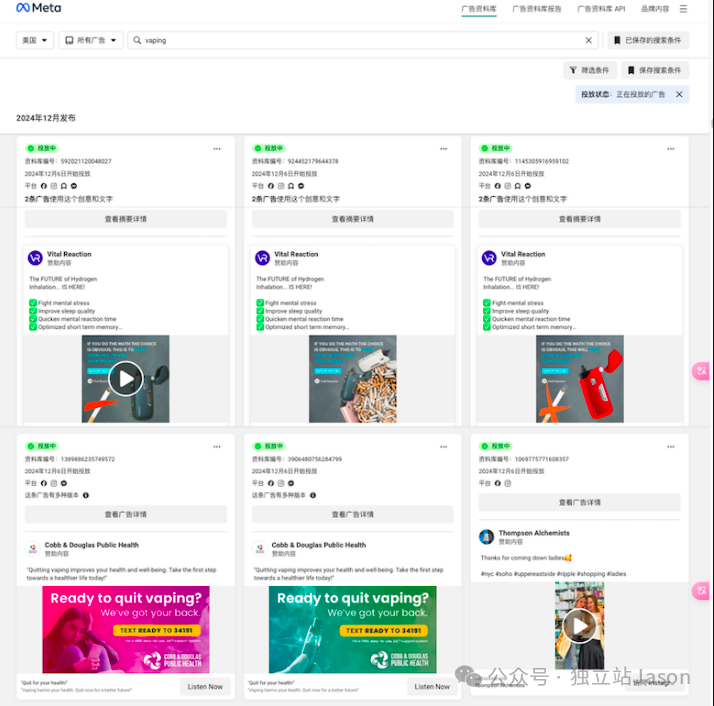Open the three-dot menu on ad 3906480756284799
Screen dimensions: 714x706
point(444,447)
